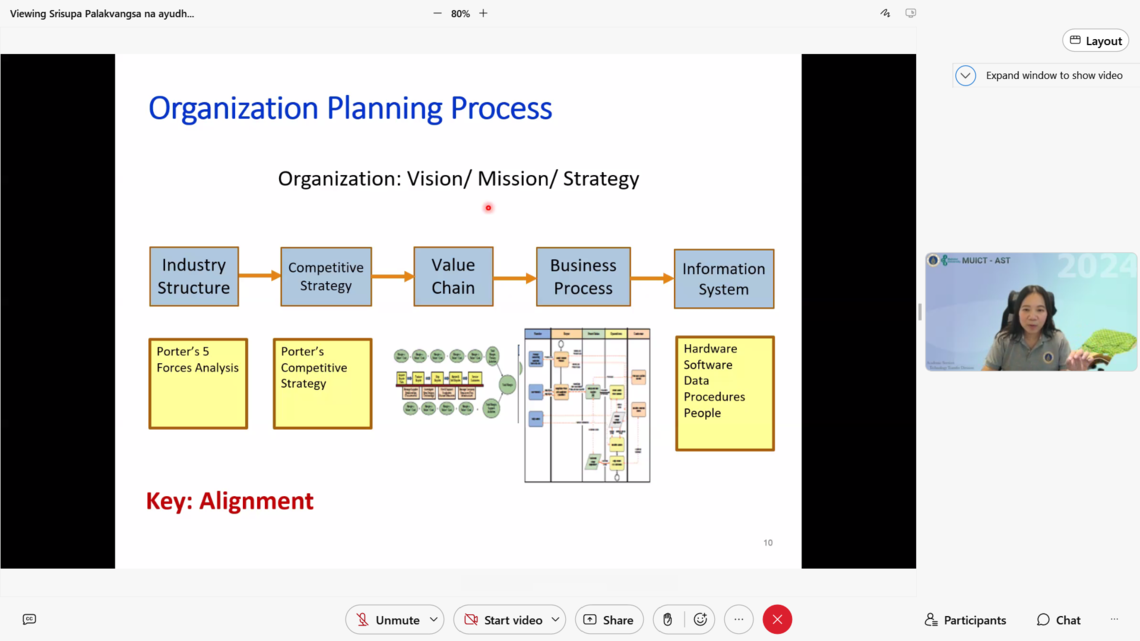Open the Layout menu
This screenshot has height=641, width=1140.
[x=1095, y=41]
